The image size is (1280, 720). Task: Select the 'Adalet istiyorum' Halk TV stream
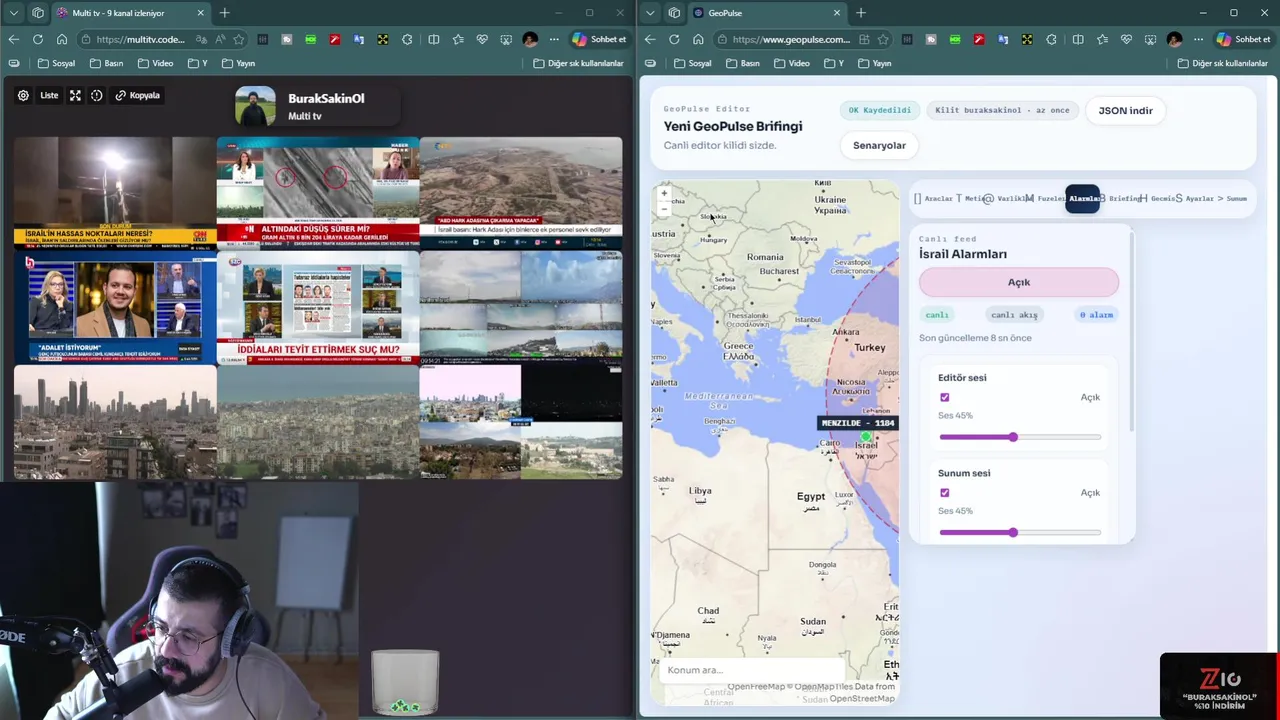click(x=115, y=307)
